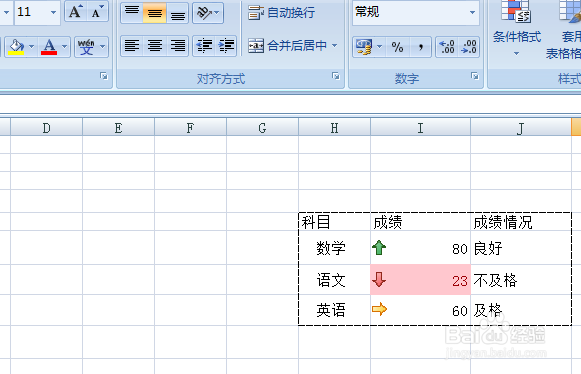
Task: Select the 数学 cell
Action: pyautogui.click(x=334, y=248)
